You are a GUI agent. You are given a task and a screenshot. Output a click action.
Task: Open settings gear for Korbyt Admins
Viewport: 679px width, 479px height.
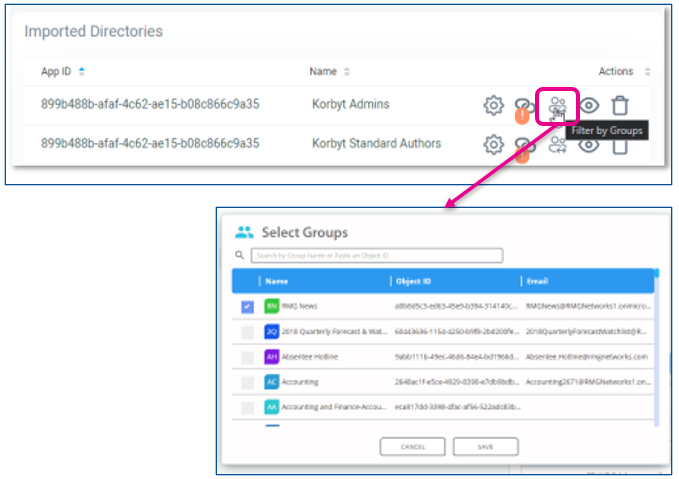coord(493,106)
